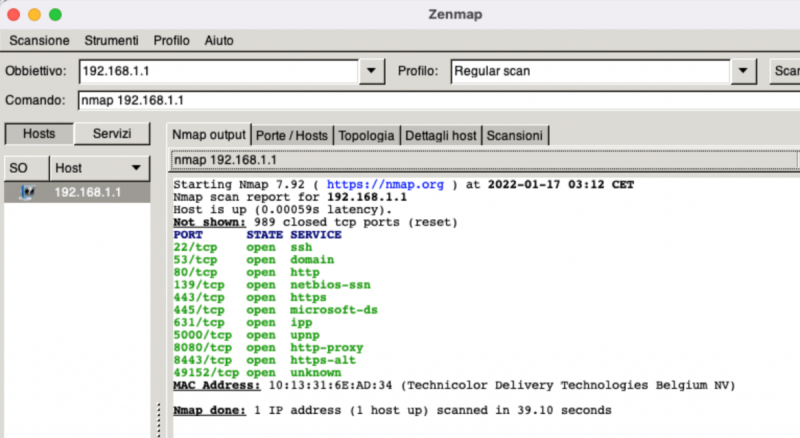Open the Dettagli host tab

(x=441, y=136)
